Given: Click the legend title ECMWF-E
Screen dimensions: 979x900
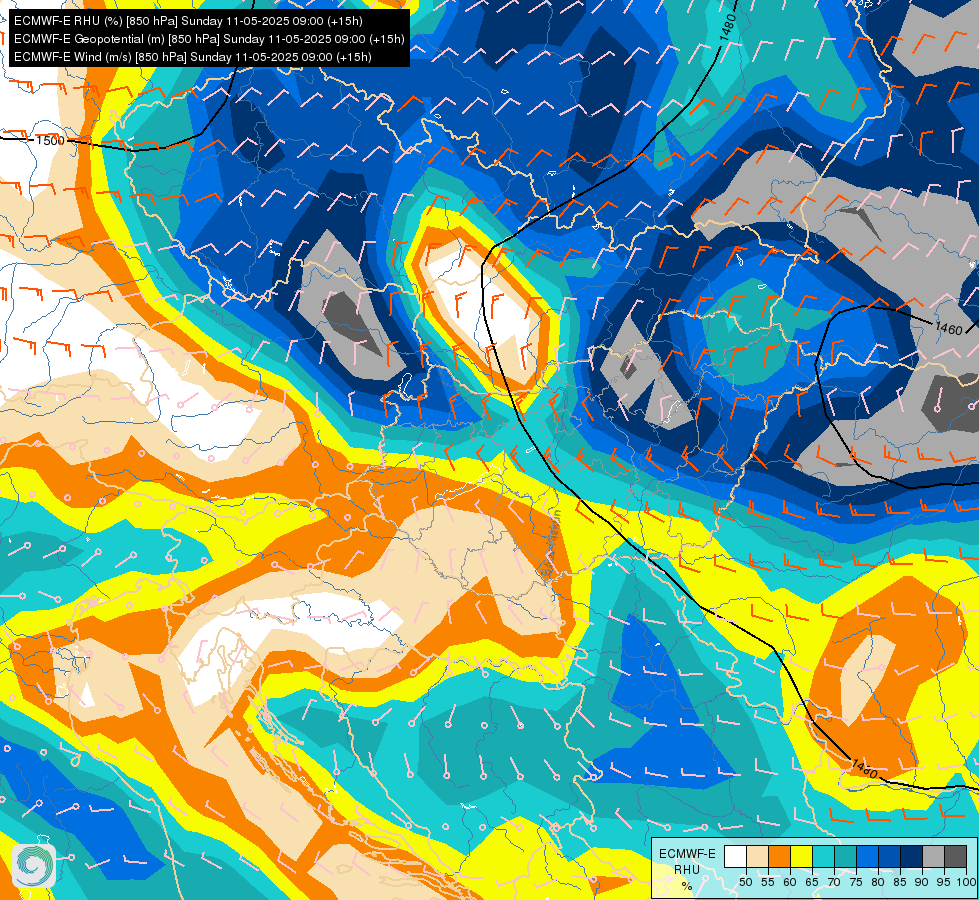Looking at the screenshot, I should tap(687, 853).
